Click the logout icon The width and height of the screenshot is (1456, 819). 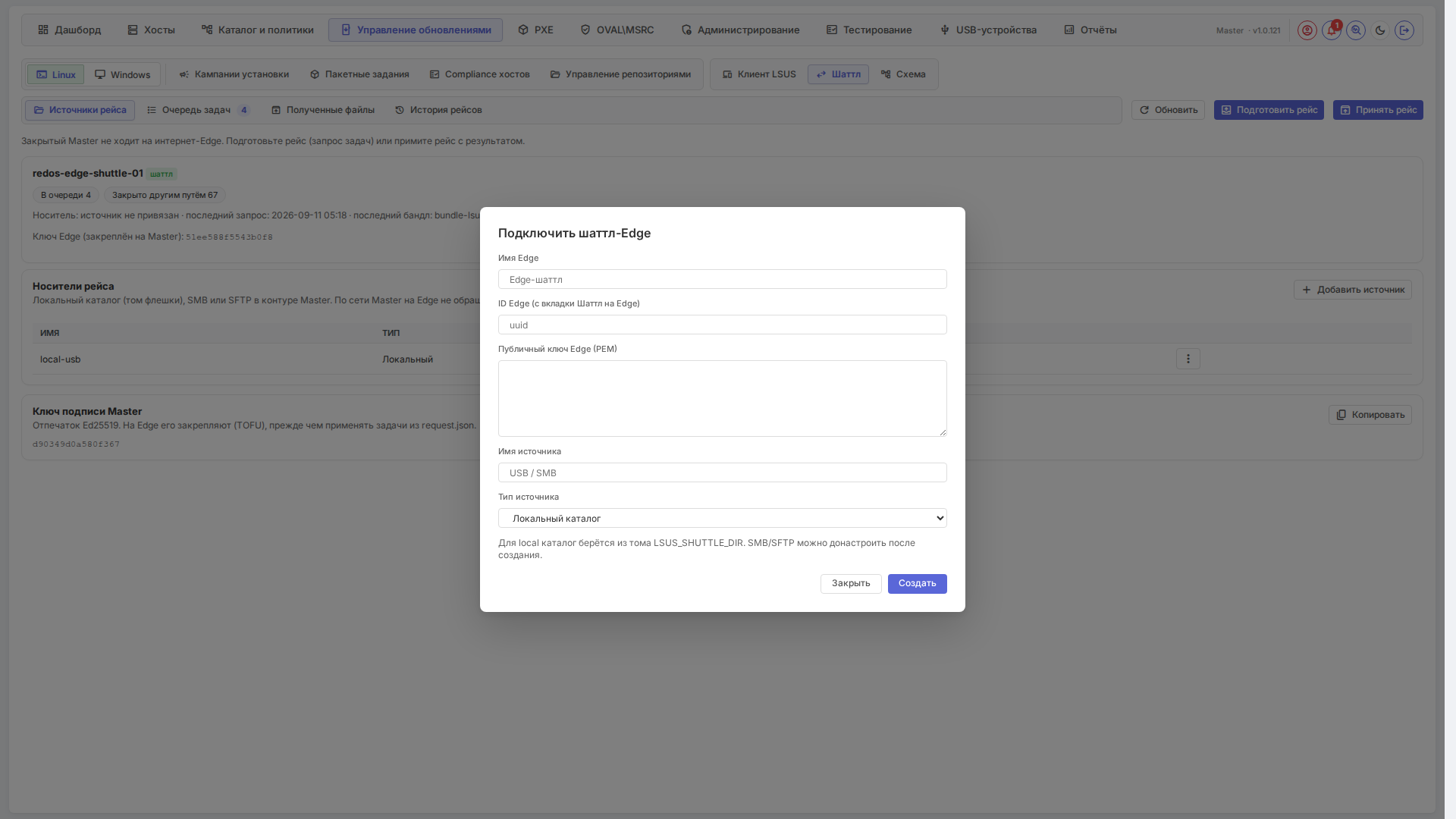(1404, 30)
